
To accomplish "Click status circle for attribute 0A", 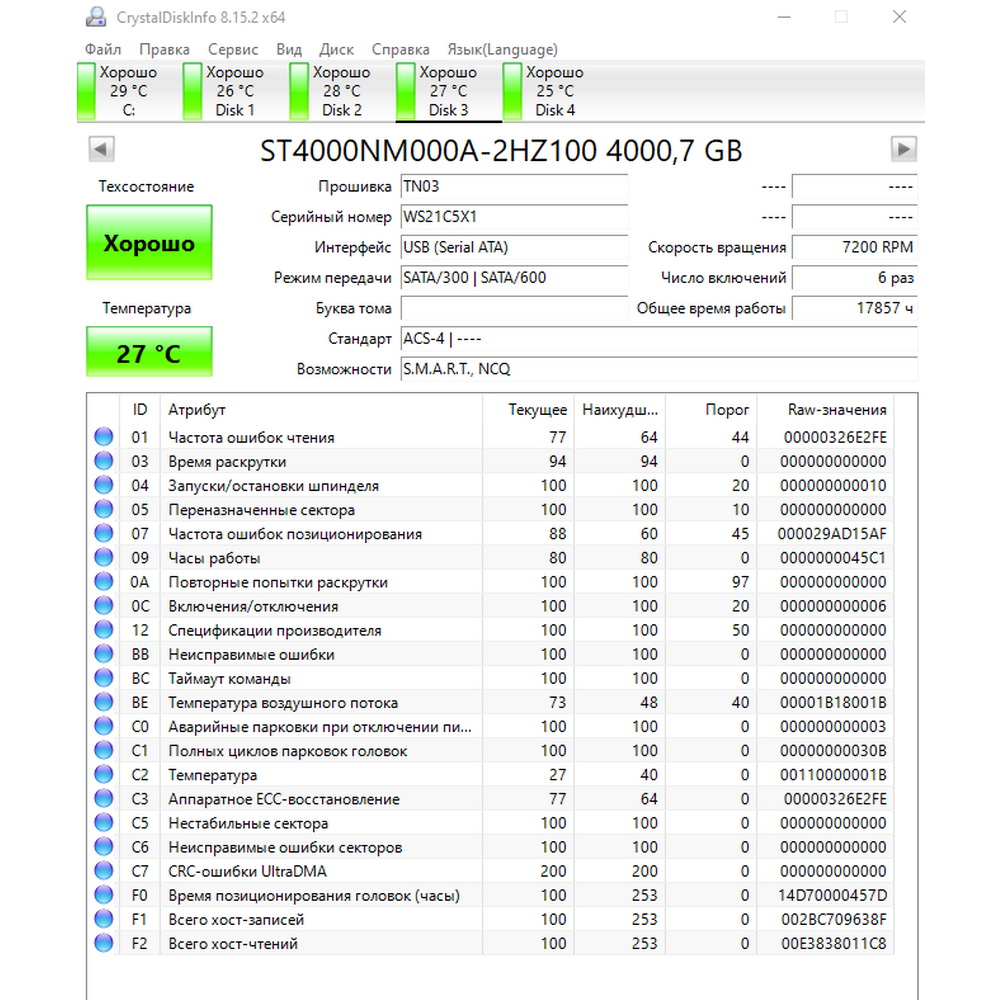I will (x=103, y=582).
